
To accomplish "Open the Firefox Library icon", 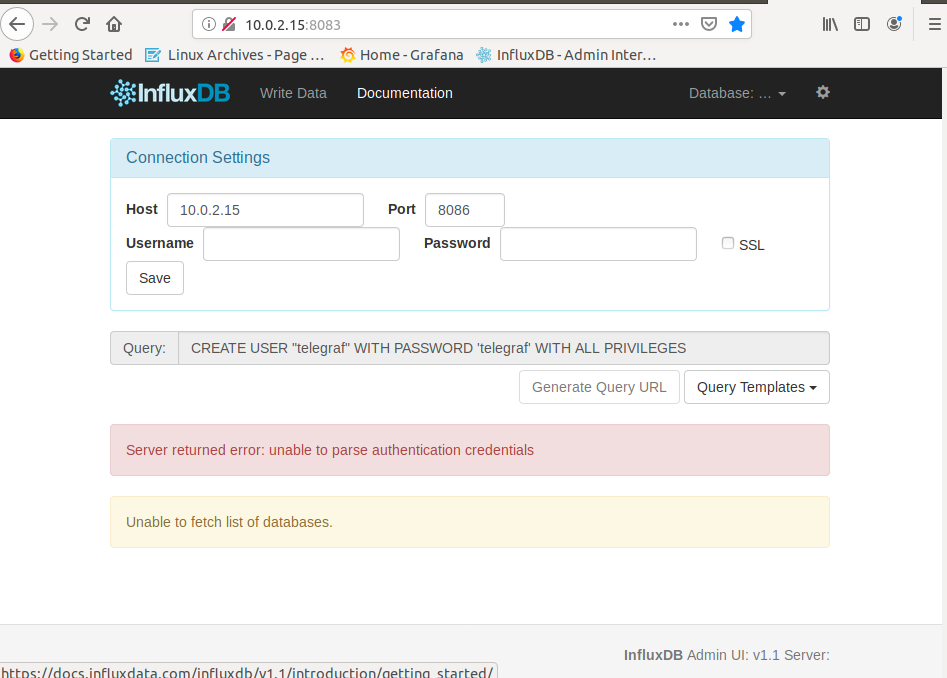I will (x=830, y=24).
